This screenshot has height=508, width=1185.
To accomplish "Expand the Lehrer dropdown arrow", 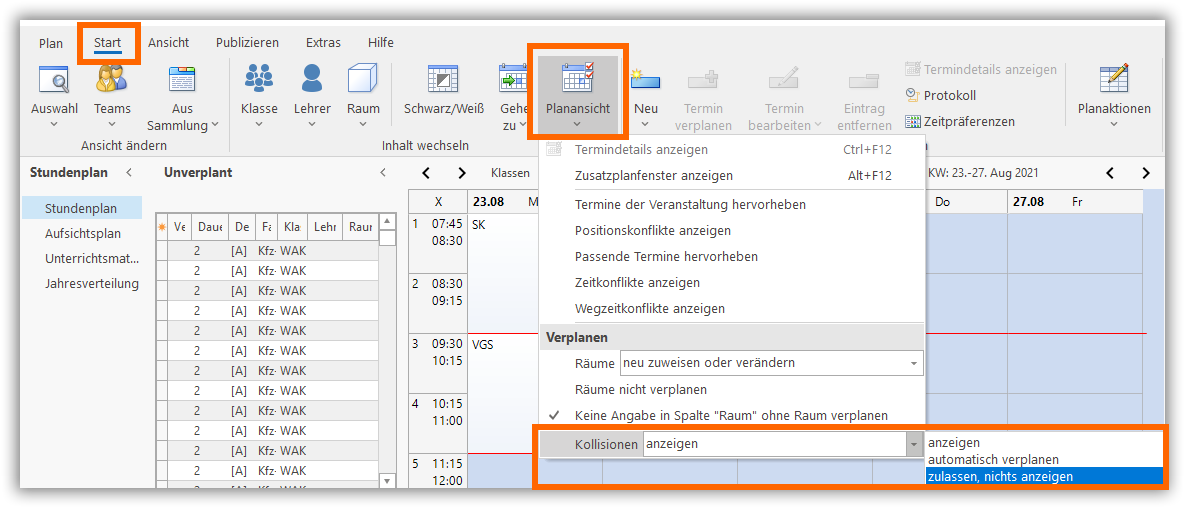I will [x=312, y=125].
